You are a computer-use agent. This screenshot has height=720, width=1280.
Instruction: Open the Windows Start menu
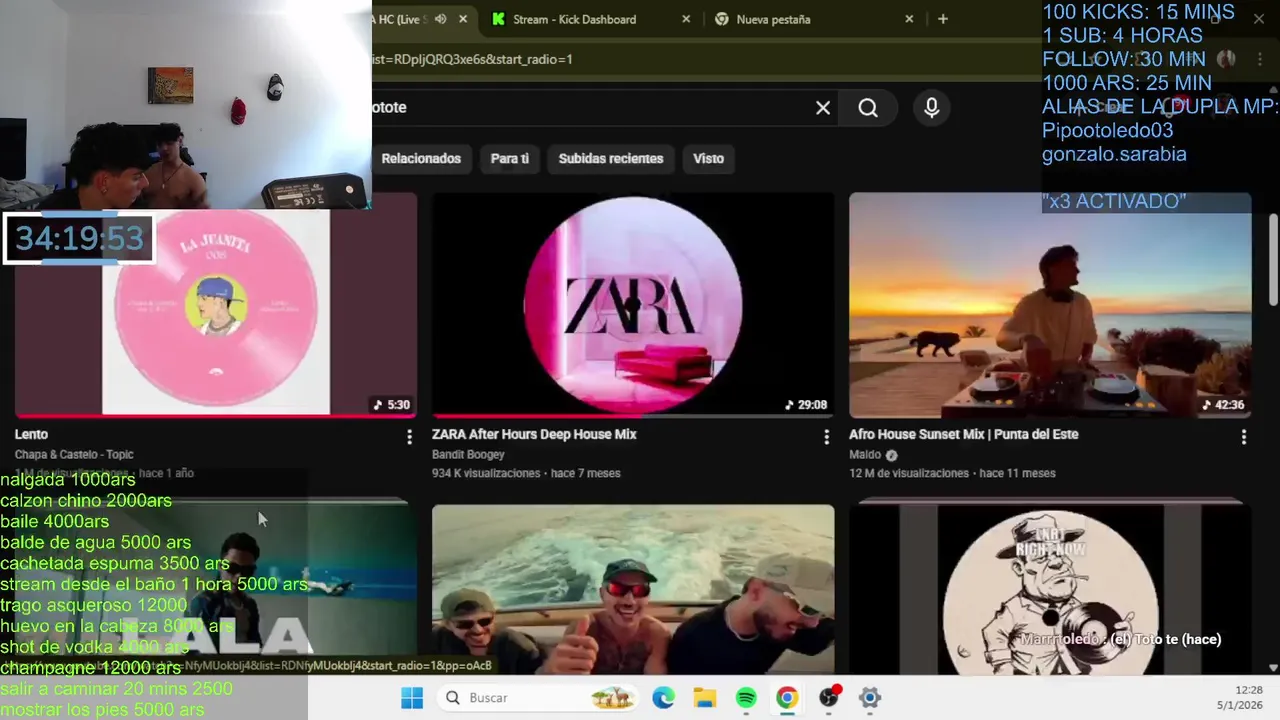(x=412, y=698)
